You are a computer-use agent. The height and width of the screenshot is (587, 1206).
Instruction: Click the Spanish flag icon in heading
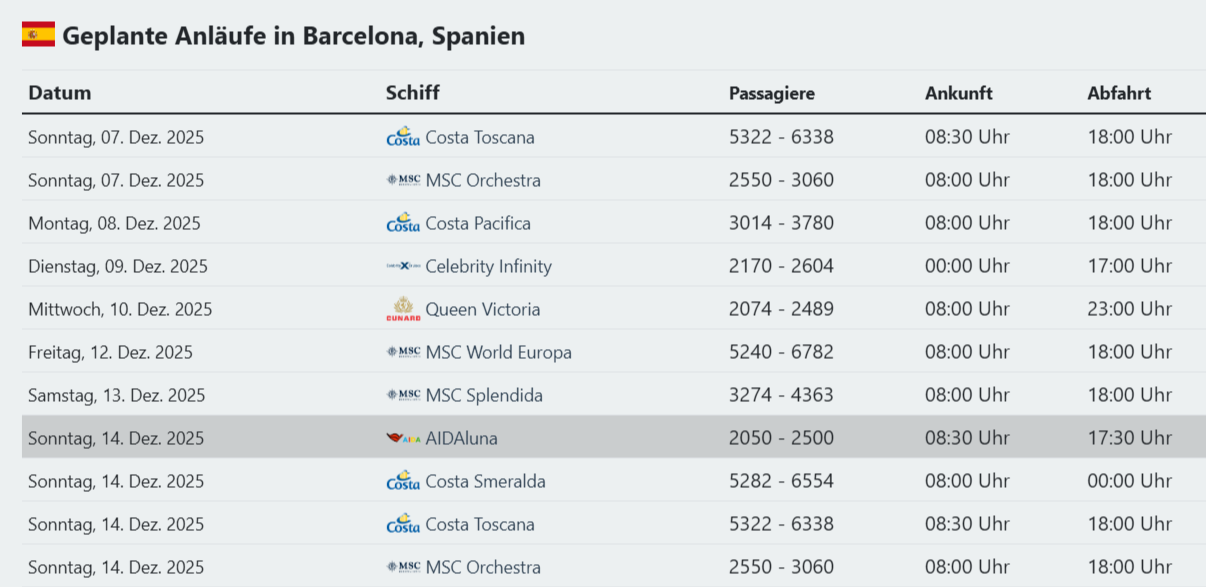38,35
